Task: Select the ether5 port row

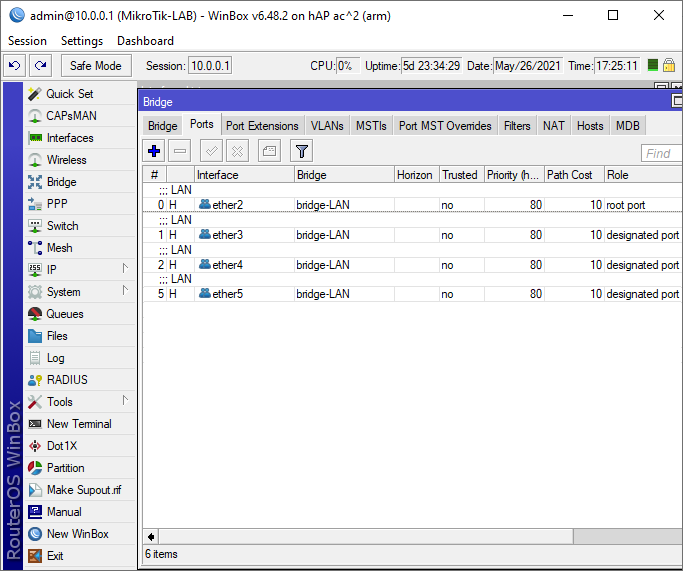Action: (412, 294)
